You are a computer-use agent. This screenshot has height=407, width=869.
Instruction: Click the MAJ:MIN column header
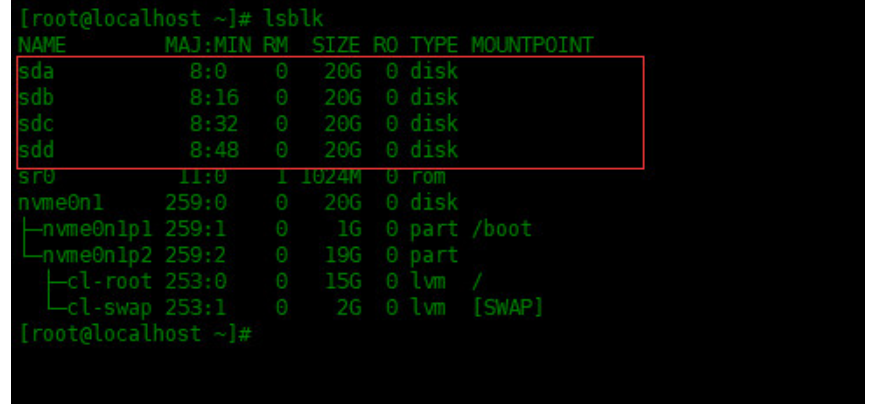coord(207,45)
